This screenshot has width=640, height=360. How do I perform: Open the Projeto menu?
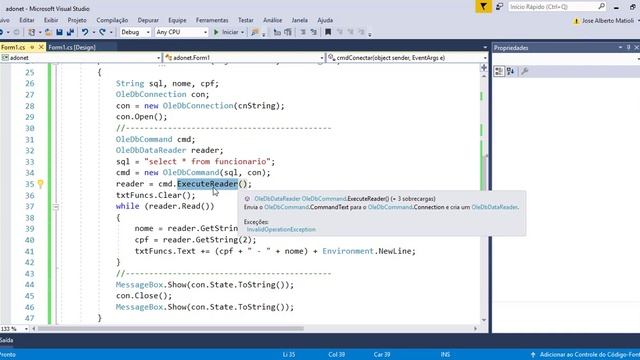pos(77,20)
